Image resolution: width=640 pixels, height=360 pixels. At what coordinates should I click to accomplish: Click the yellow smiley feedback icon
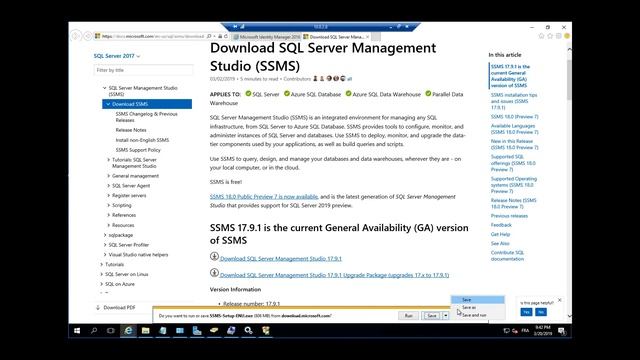pyautogui.click(x=567, y=36)
